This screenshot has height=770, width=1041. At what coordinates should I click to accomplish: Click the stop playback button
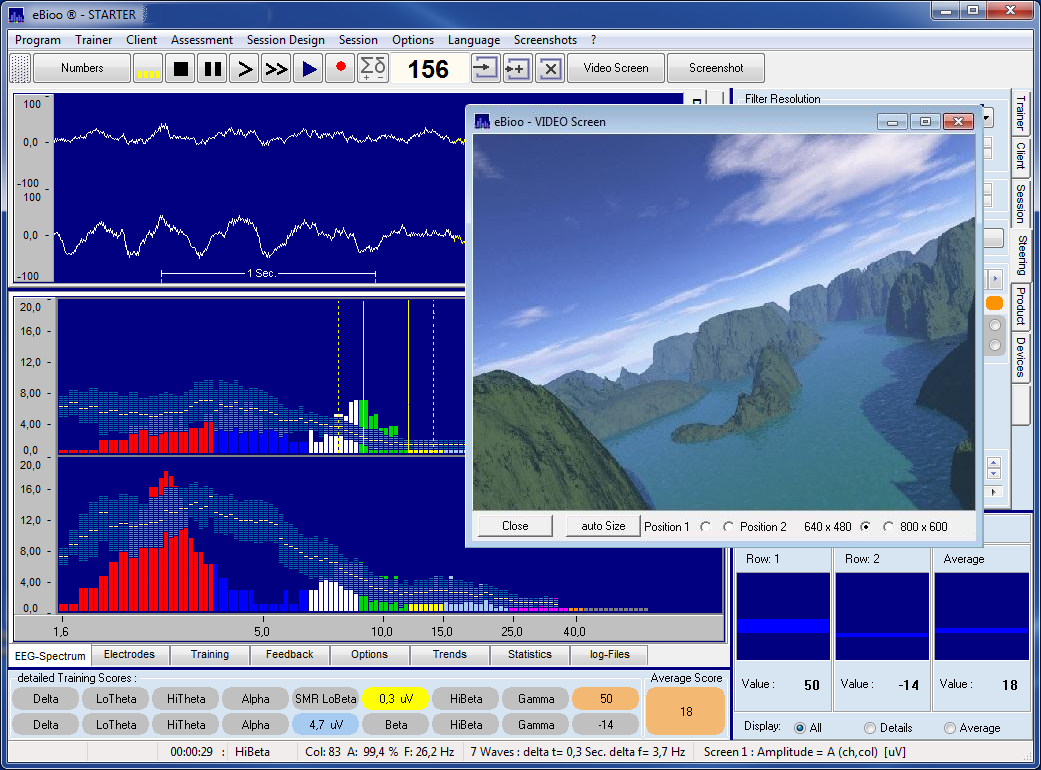(180, 69)
